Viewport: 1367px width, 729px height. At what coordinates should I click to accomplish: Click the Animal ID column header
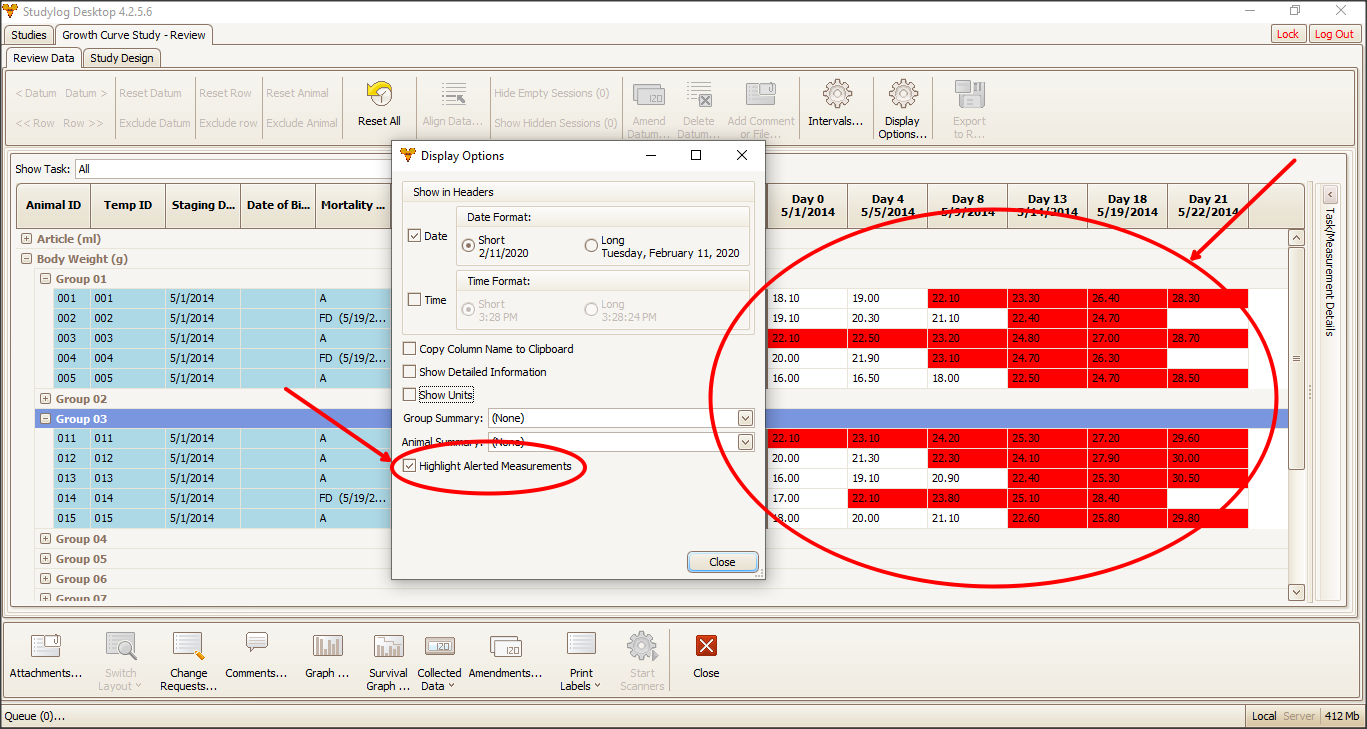click(53, 205)
